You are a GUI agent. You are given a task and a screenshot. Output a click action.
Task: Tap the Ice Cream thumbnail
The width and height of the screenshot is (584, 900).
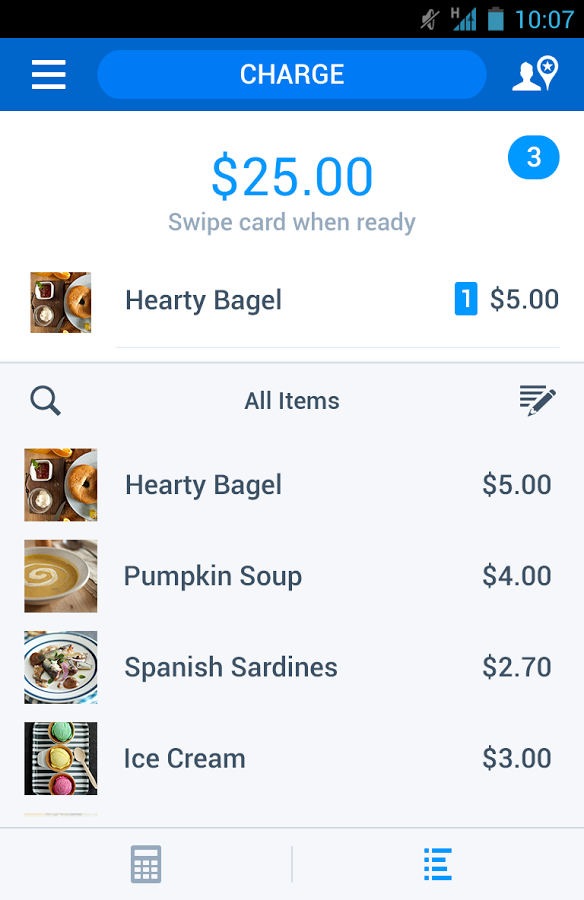(60, 758)
